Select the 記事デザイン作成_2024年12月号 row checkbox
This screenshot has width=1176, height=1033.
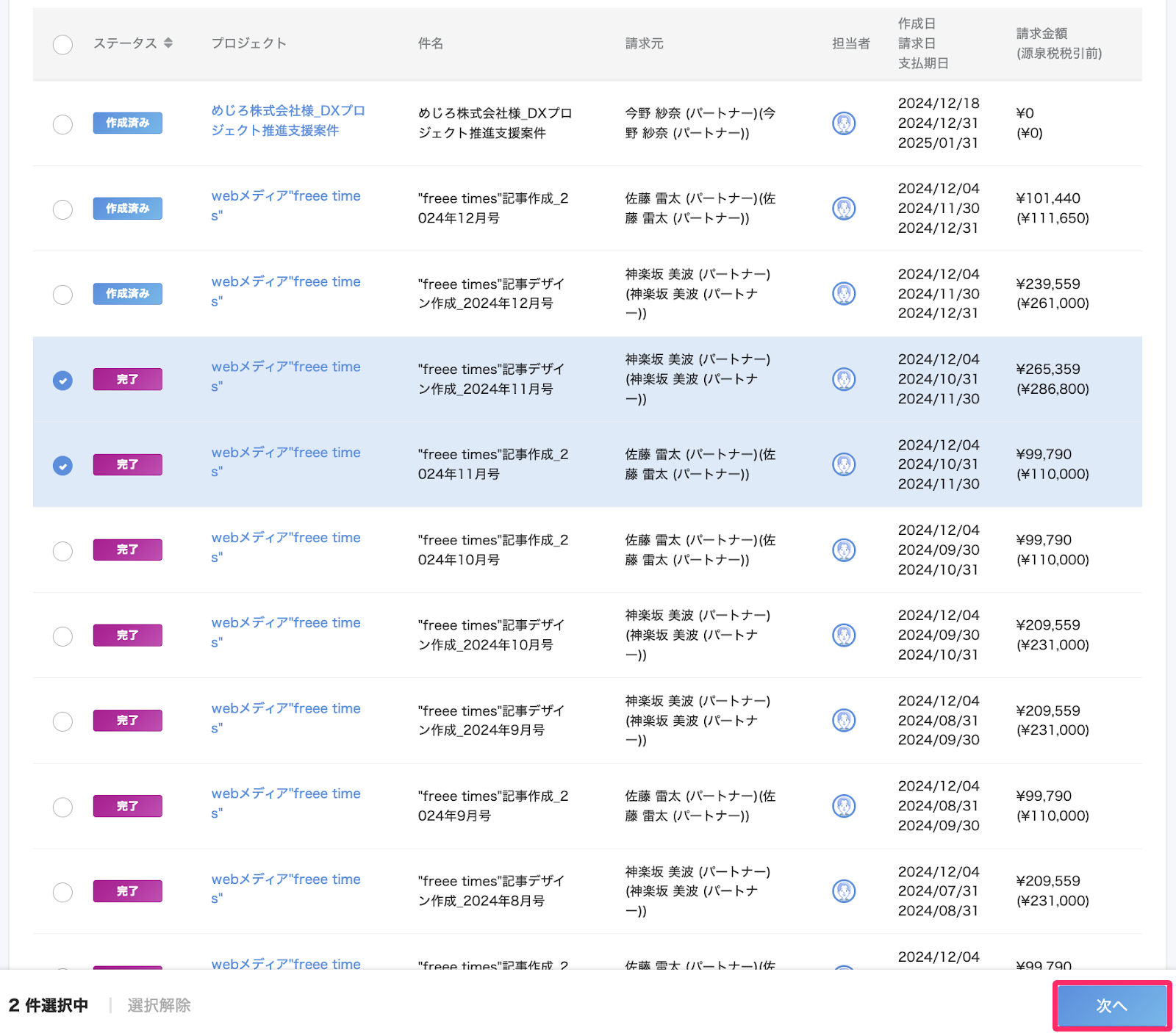coord(62,295)
